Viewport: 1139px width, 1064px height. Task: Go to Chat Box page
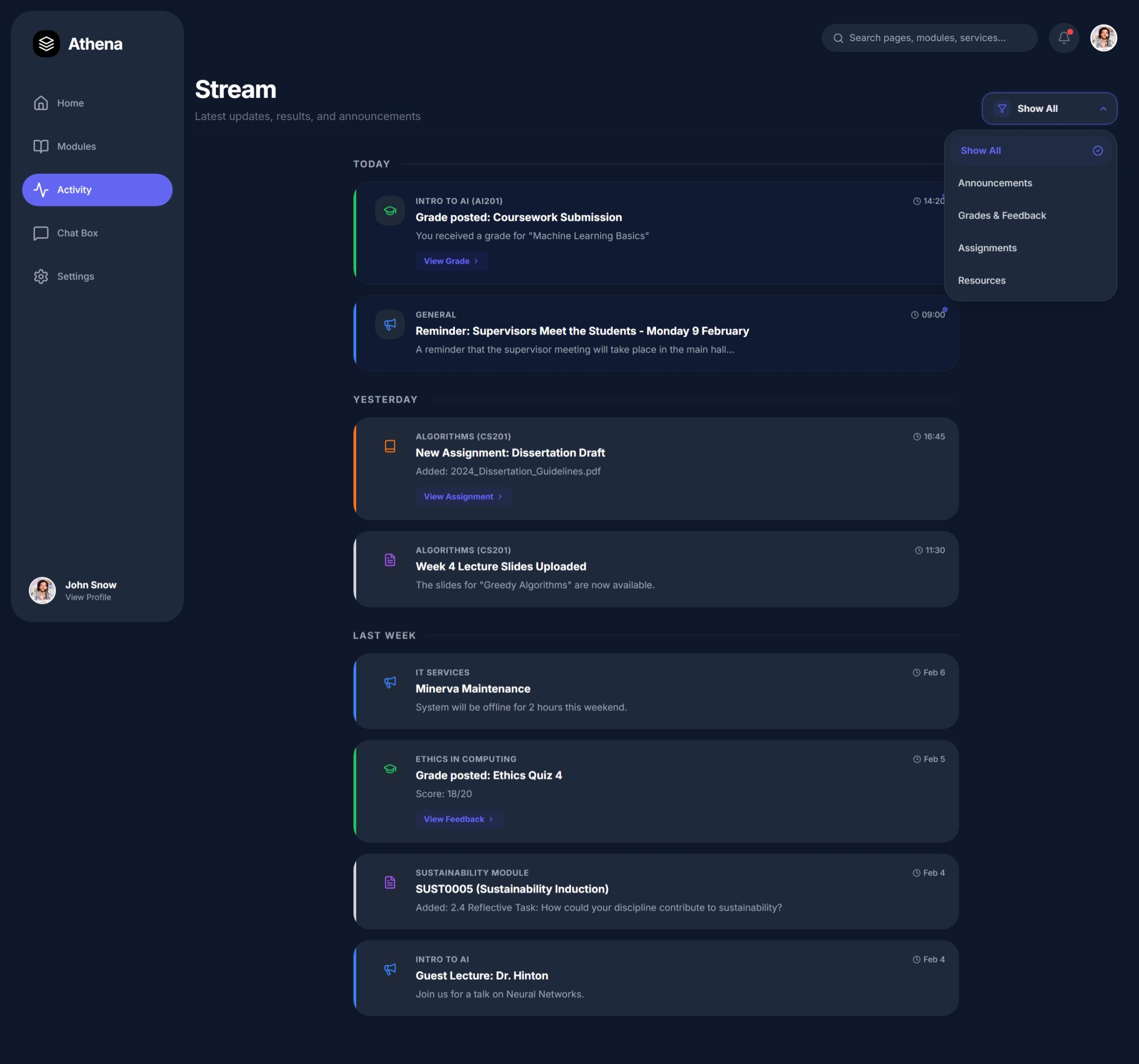[x=77, y=233]
